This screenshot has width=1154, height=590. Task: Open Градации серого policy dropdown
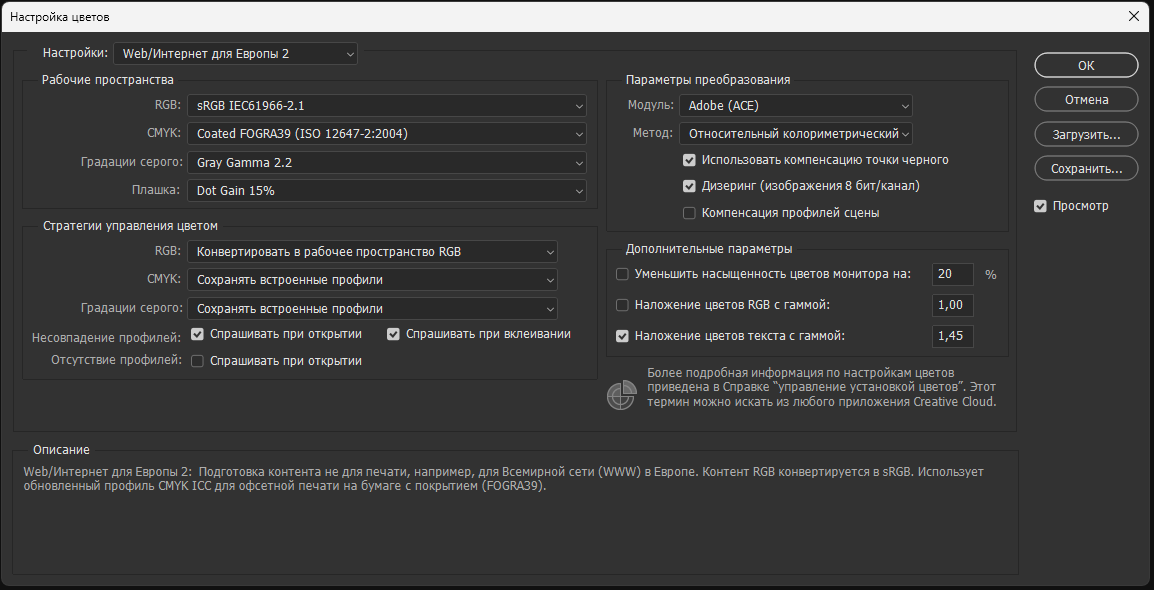(x=372, y=308)
